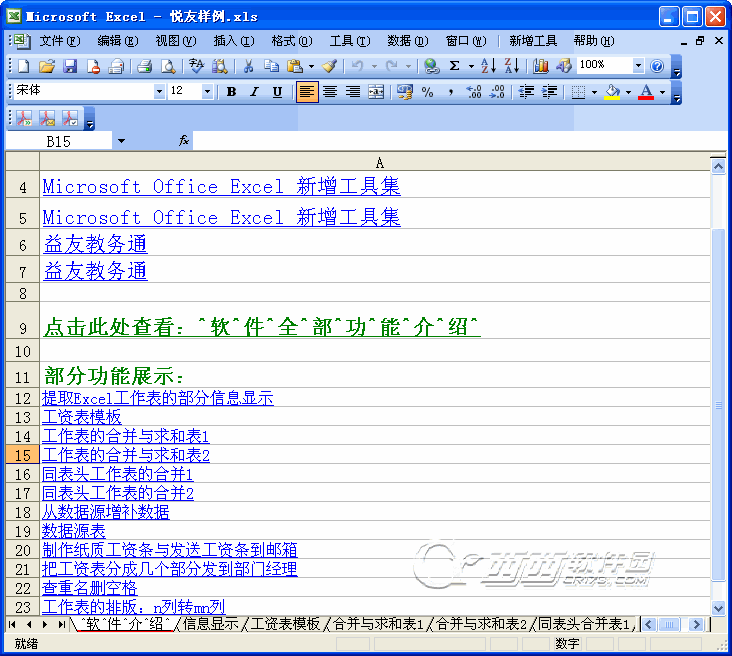This screenshot has width=732, height=656.
Task: Open the 文件(F) menu
Action: [x=60, y=41]
